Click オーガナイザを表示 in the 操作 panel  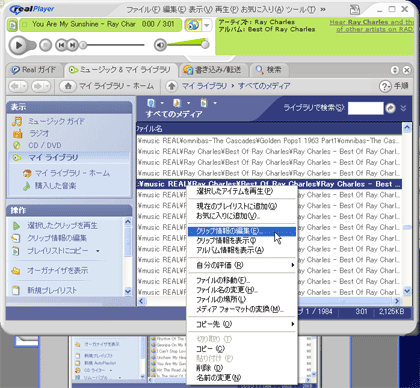pos(57,270)
